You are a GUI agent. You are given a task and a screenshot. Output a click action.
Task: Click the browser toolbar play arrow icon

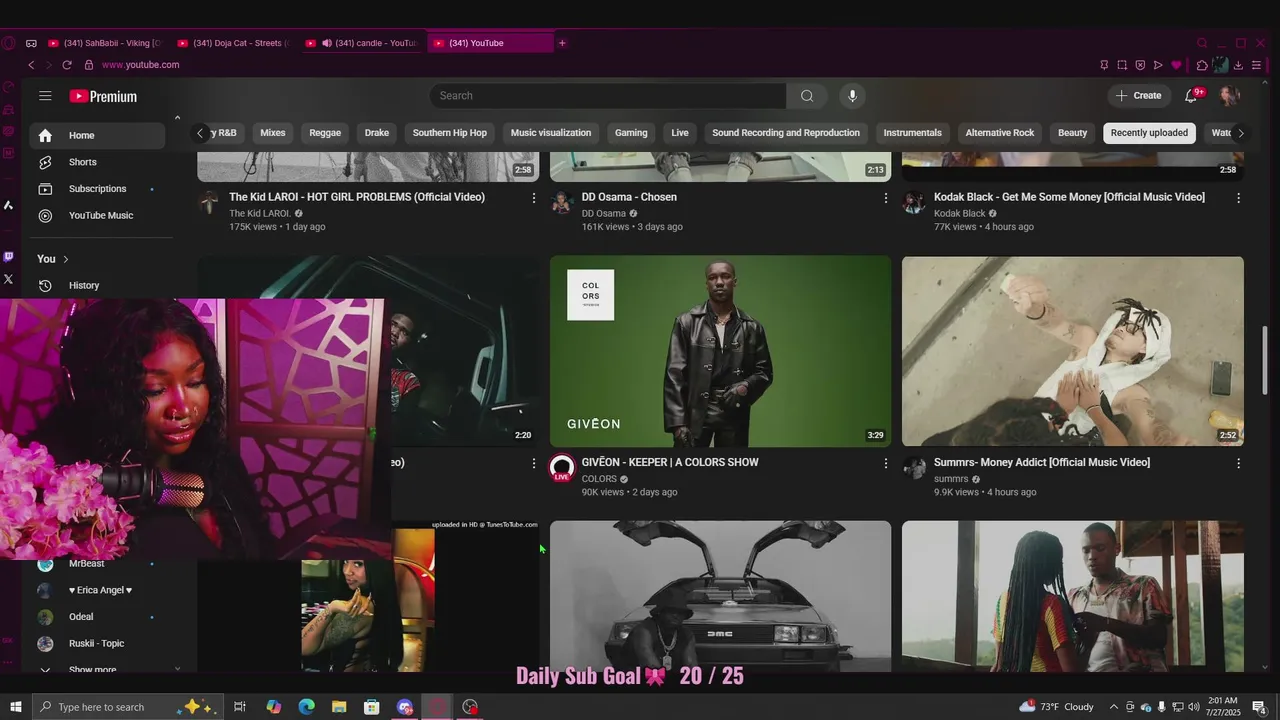[x=1158, y=65]
